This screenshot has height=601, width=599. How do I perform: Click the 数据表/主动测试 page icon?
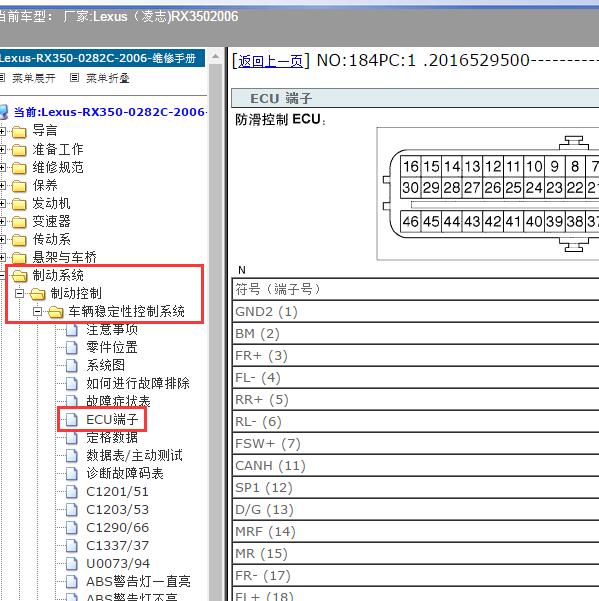pyautogui.click(x=72, y=456)
